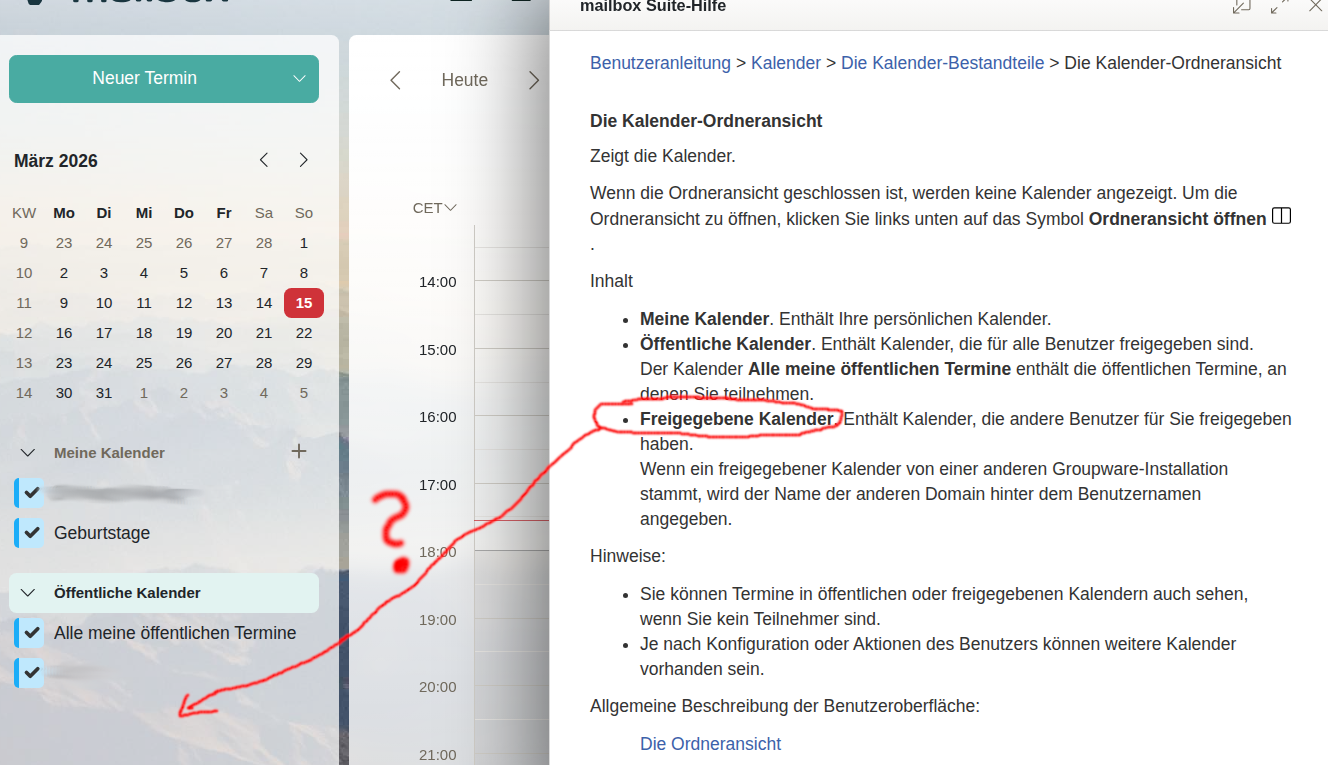Toggle the blurred personal calendar checkbox
Screen dimensions: 1328x765
pos(32,493)
